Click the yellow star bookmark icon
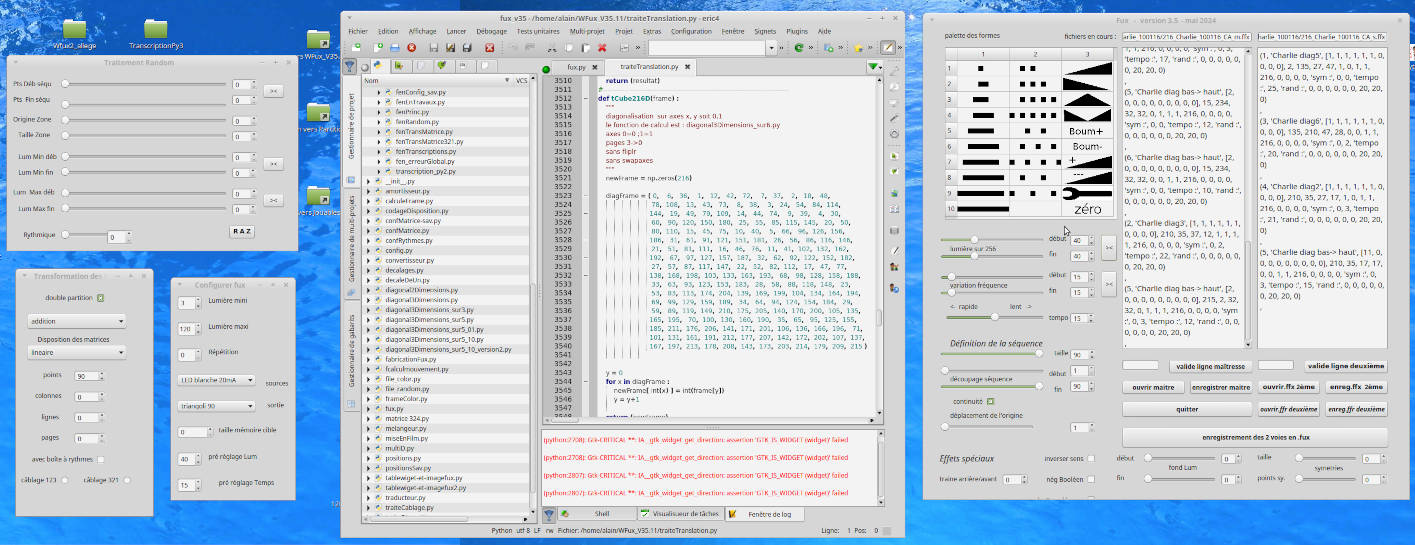This screenshot has width=1415, height=545. (x=858, y=47)
